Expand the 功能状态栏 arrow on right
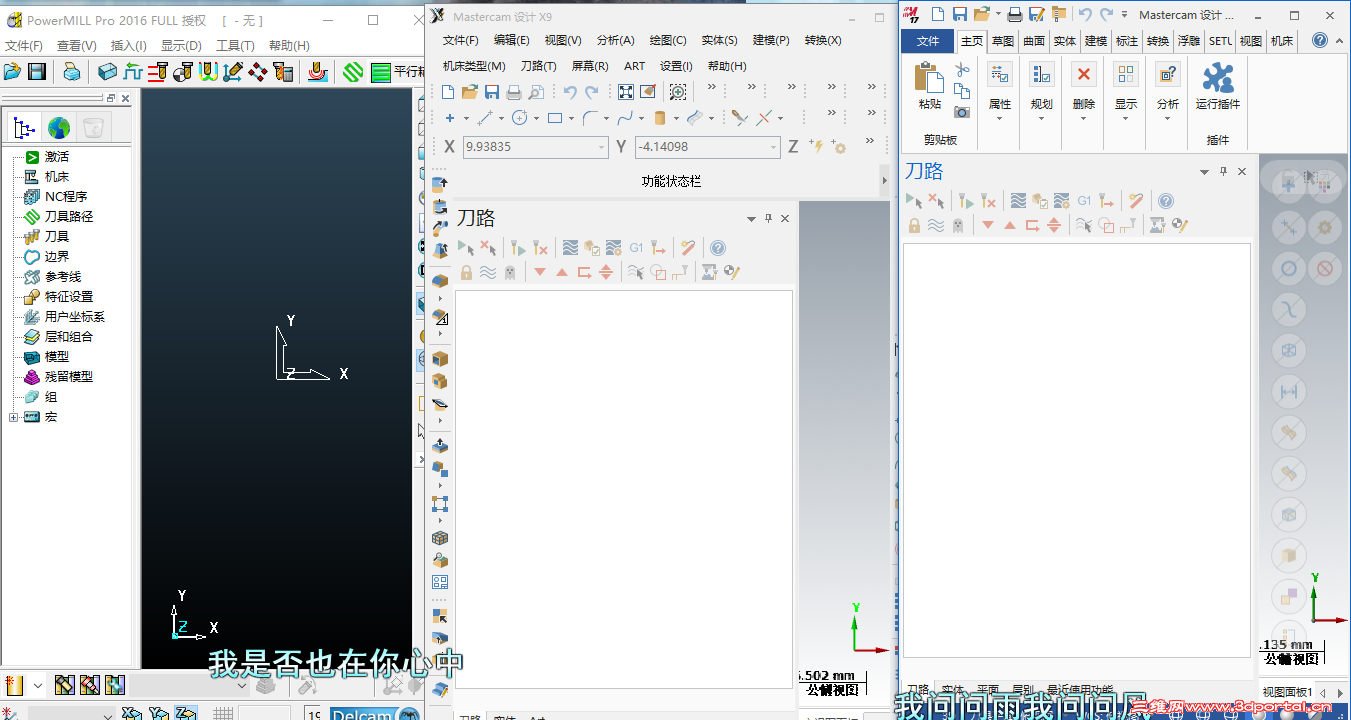1351x720 pixels. 884,181
